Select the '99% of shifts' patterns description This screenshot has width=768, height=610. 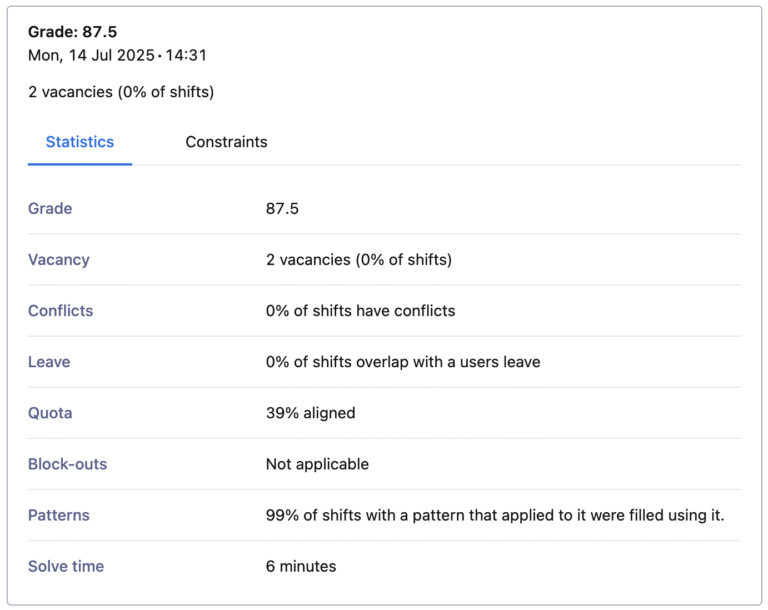coord(494,515)
